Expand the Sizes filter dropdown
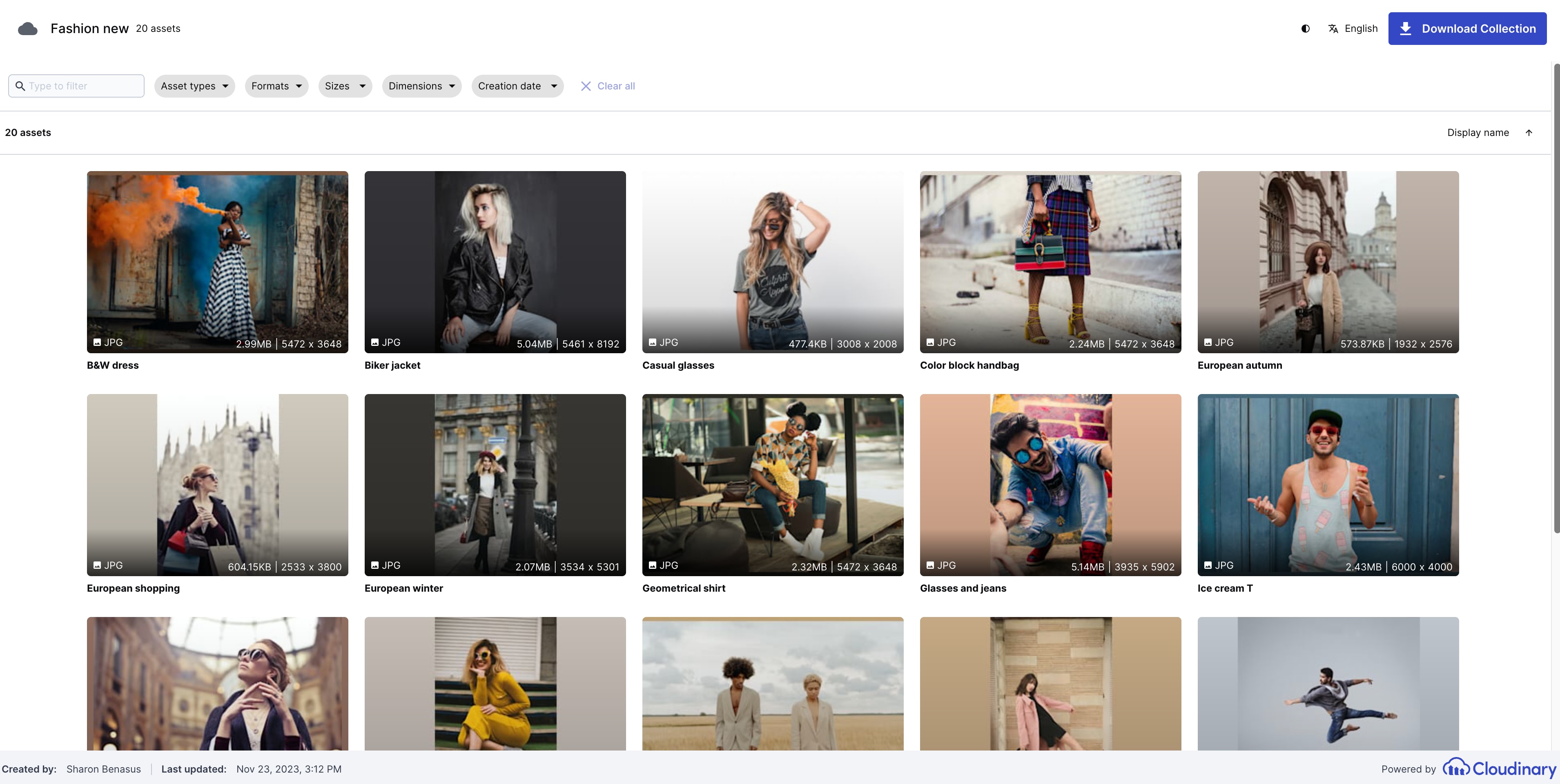Viewport: 1560px width, 784px height. [345, 86]
